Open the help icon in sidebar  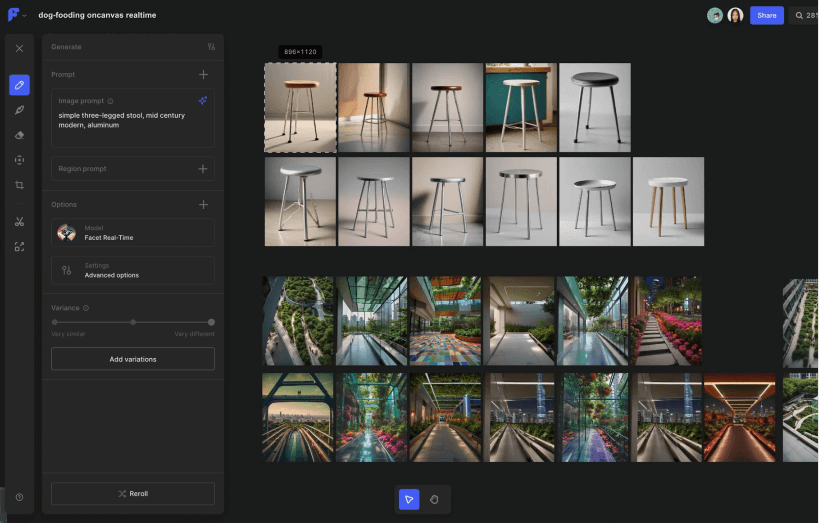[19, 497]
